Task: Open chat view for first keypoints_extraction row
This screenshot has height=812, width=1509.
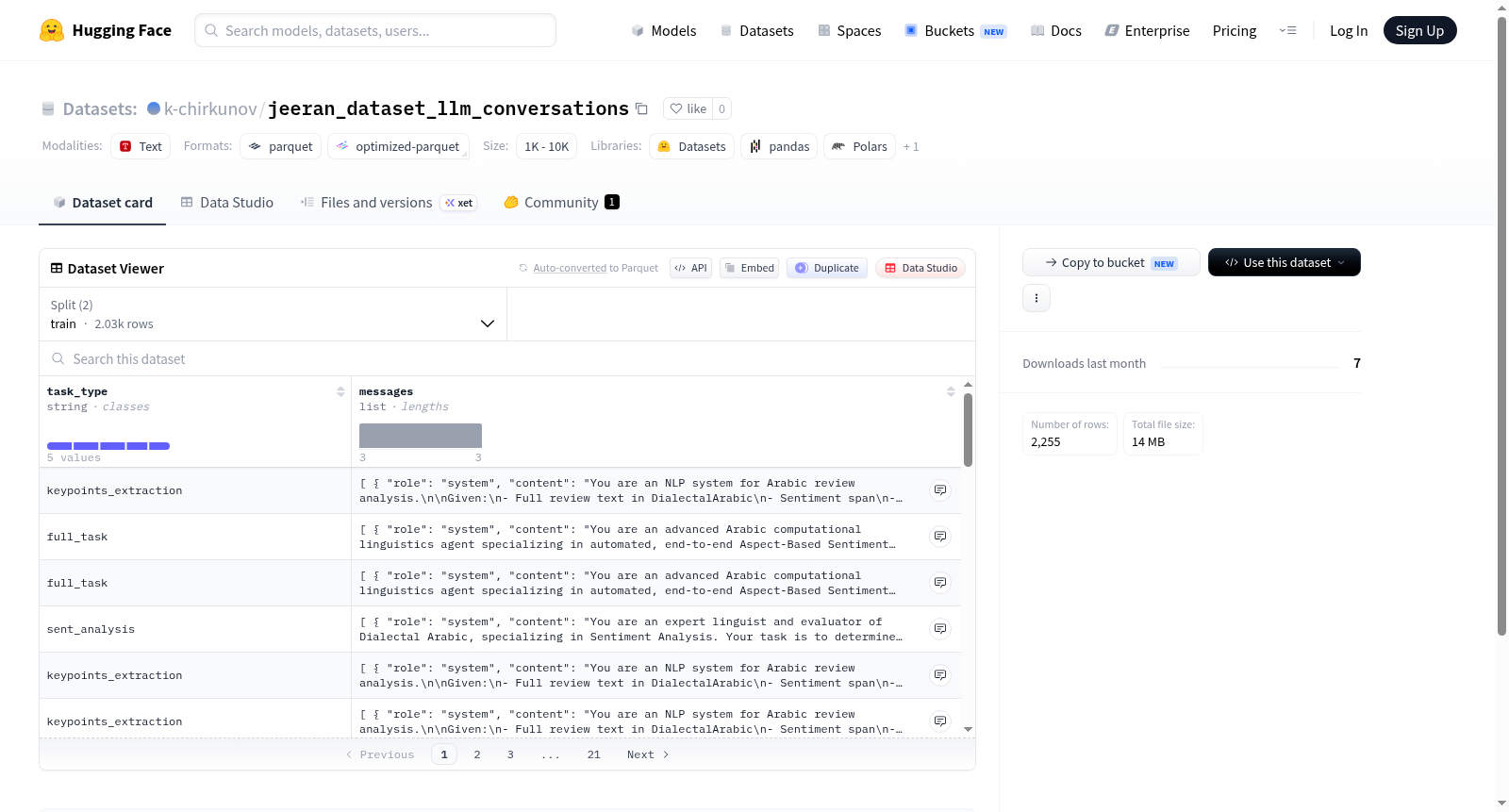Action: pos(940,490)
